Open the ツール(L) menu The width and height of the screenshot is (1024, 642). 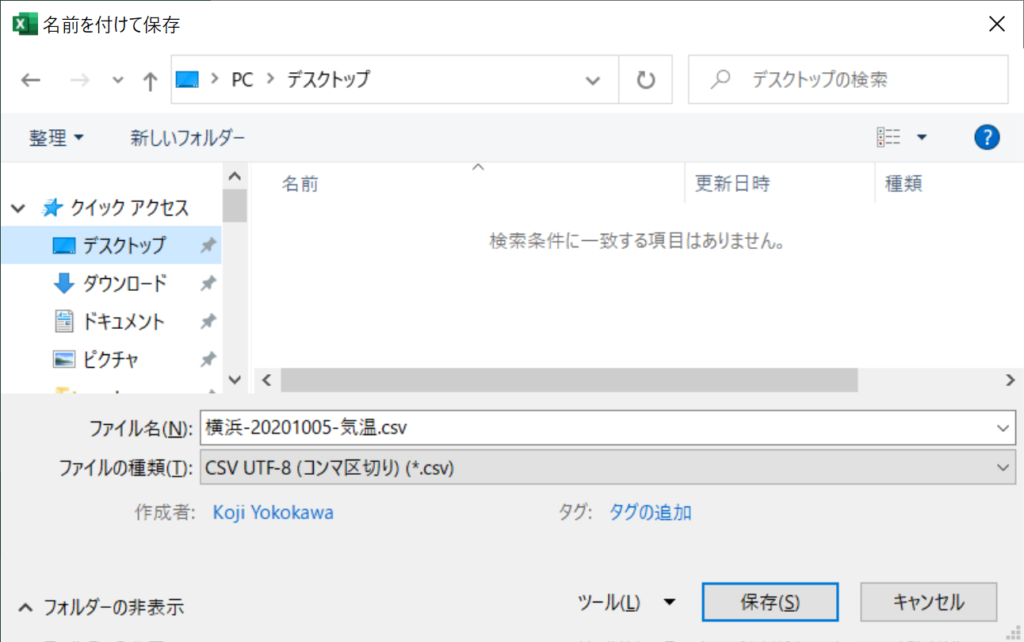(626, 602)
